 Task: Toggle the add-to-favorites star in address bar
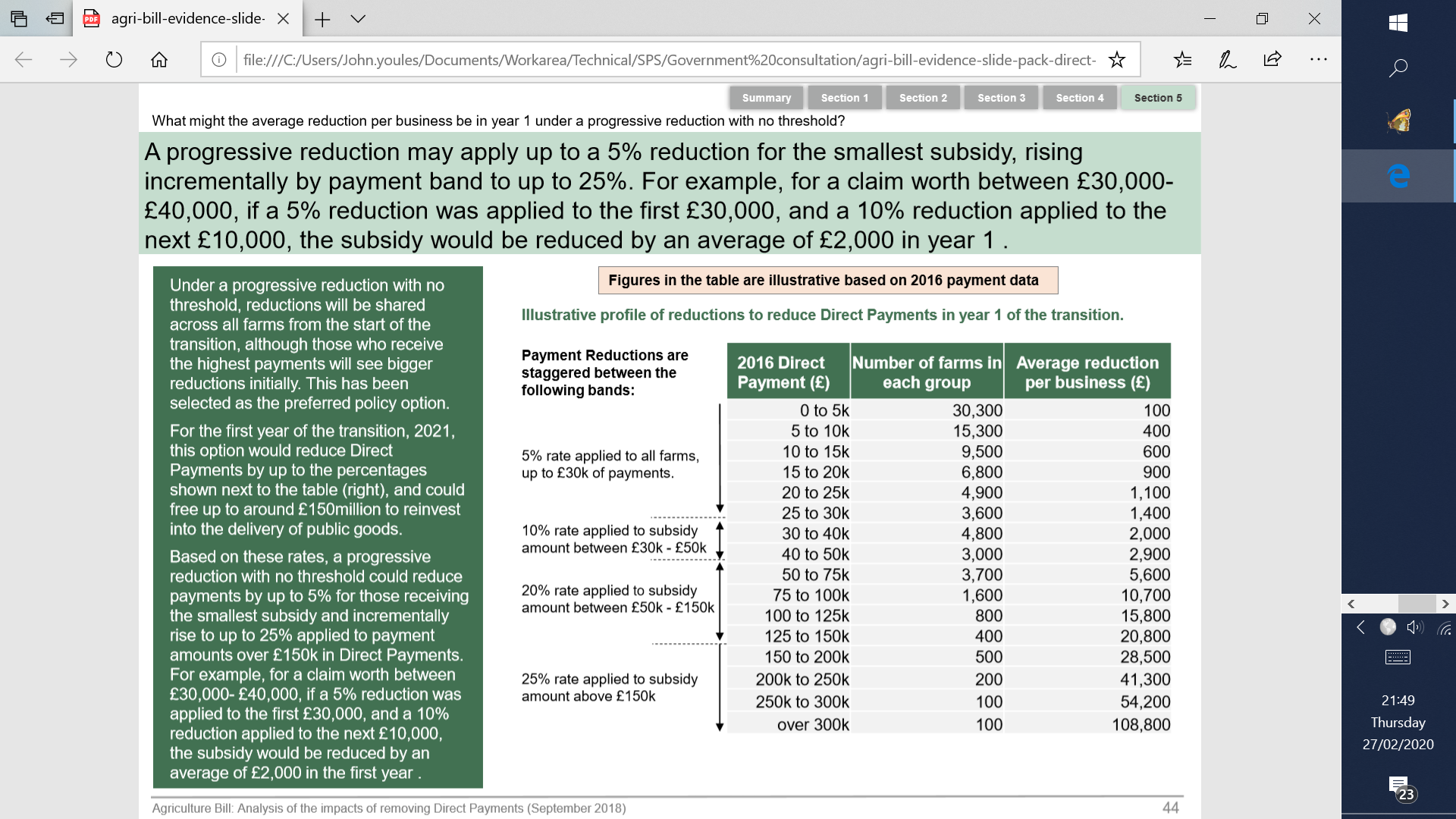coord(1116,59)
